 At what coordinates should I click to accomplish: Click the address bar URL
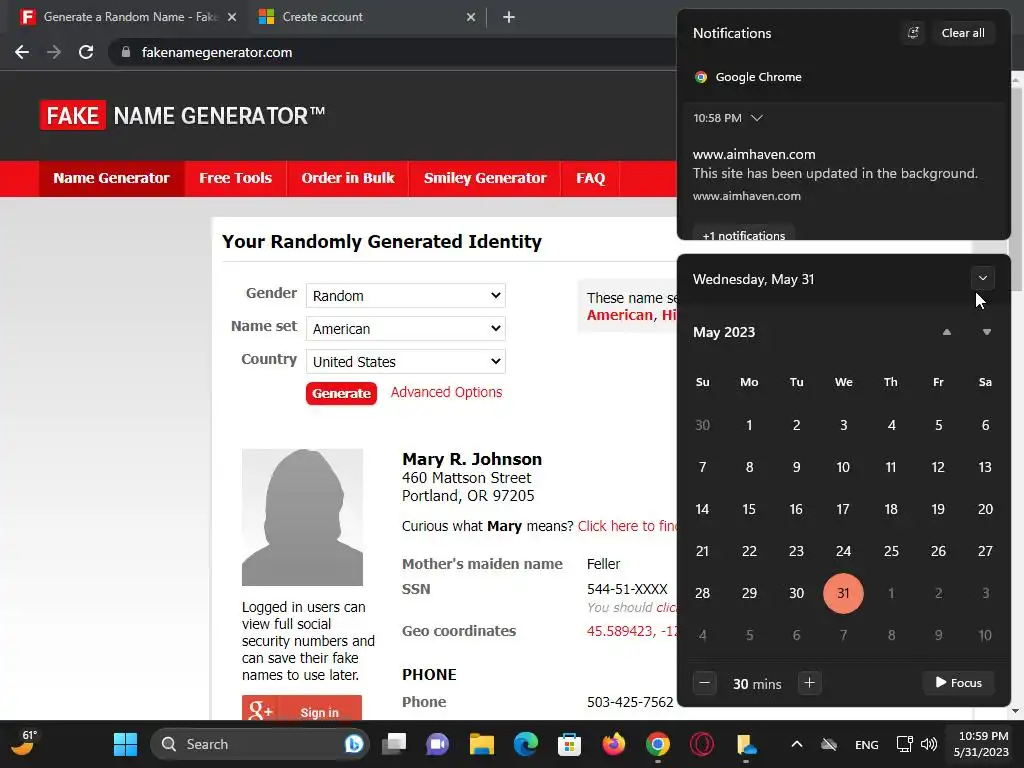[217, 52]
